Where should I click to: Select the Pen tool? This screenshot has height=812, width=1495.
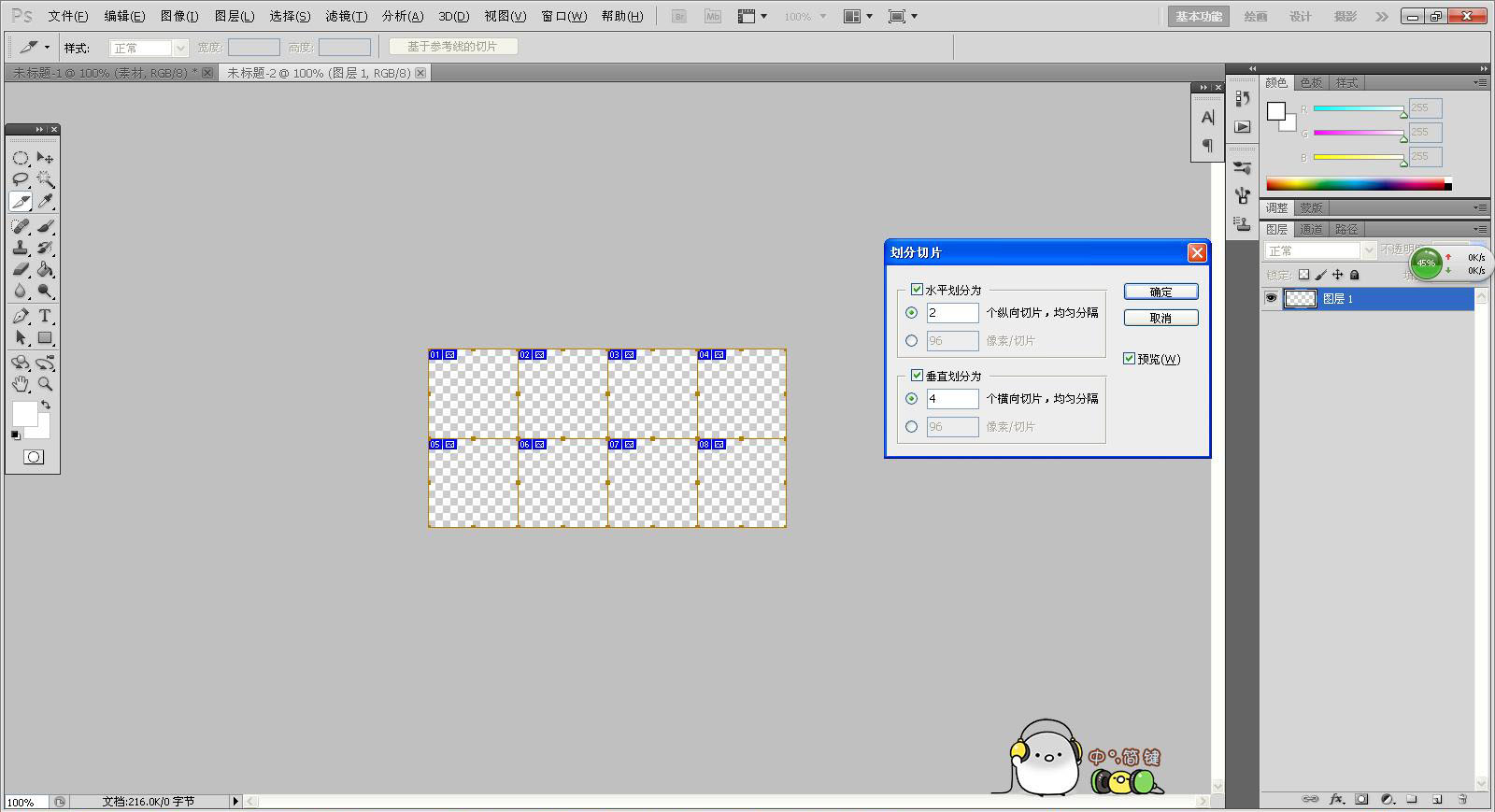pos(21,317)
